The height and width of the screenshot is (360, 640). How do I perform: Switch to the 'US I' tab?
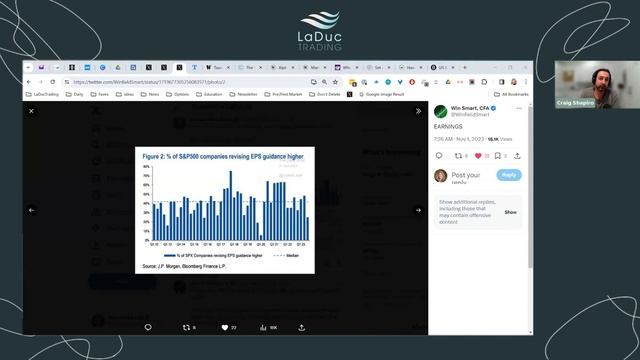443,67
